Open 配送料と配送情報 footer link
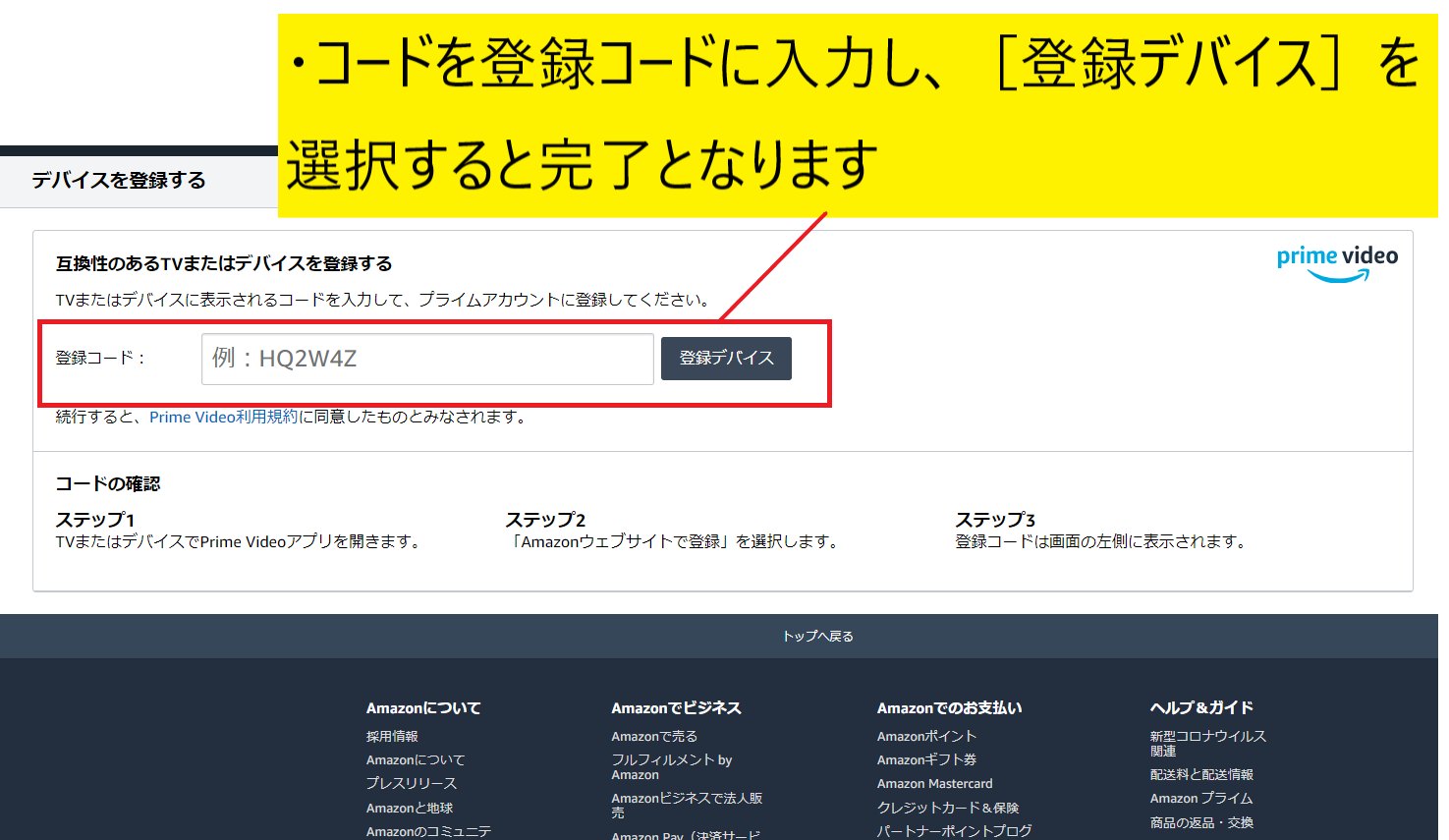The height and width of the screenshot is (840, 1449). [x=1201, y=774]
